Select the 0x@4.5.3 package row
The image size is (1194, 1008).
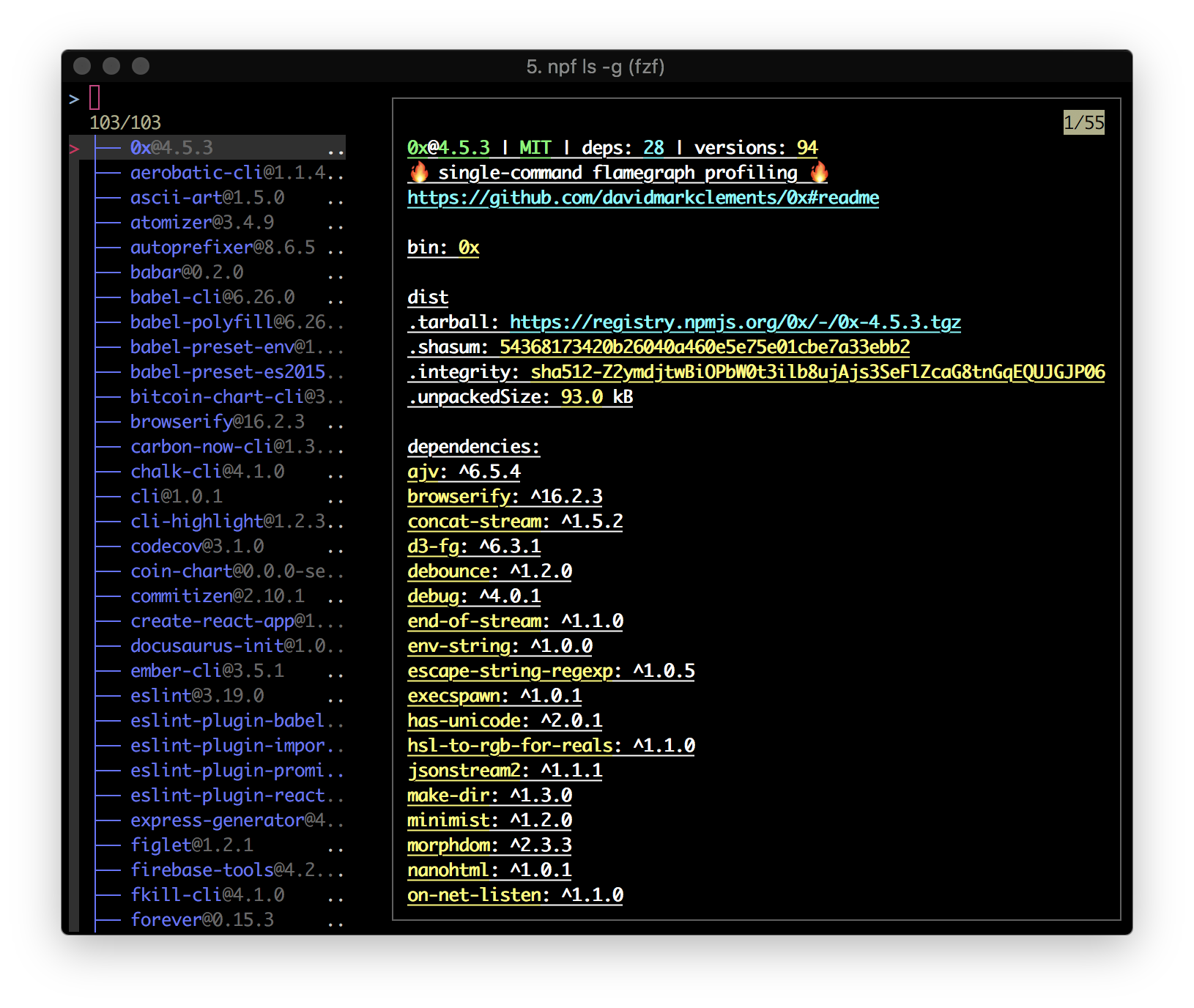(207, 148)
